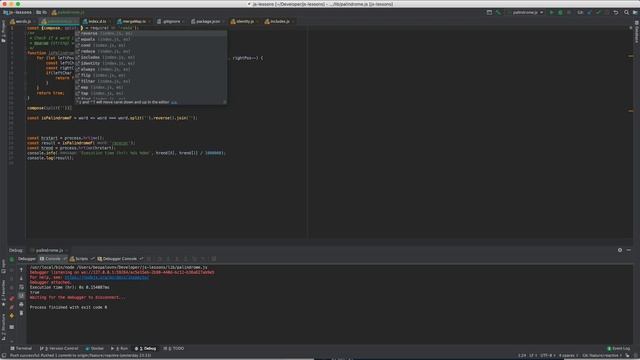Open the TODO tool window
640x360 pixels.
pos(174,349)
